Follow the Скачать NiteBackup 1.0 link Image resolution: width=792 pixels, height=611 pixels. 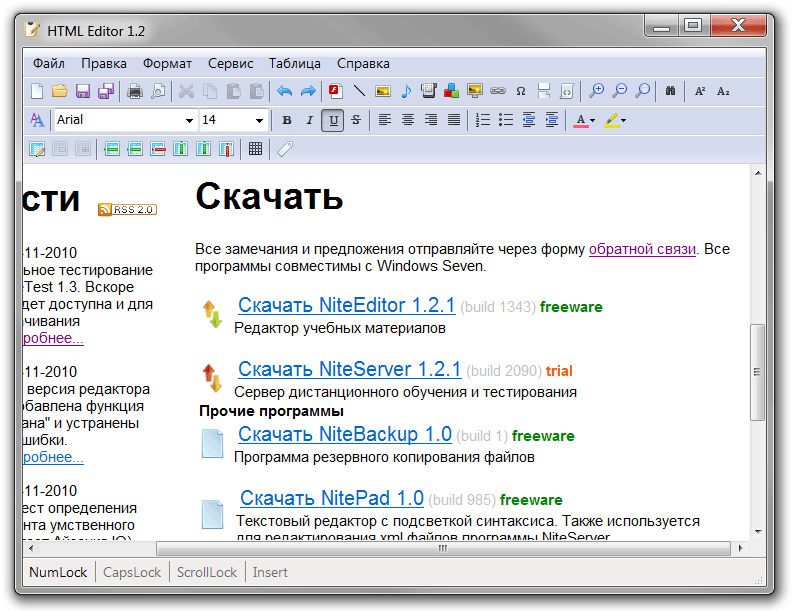(x=345, y=434)
